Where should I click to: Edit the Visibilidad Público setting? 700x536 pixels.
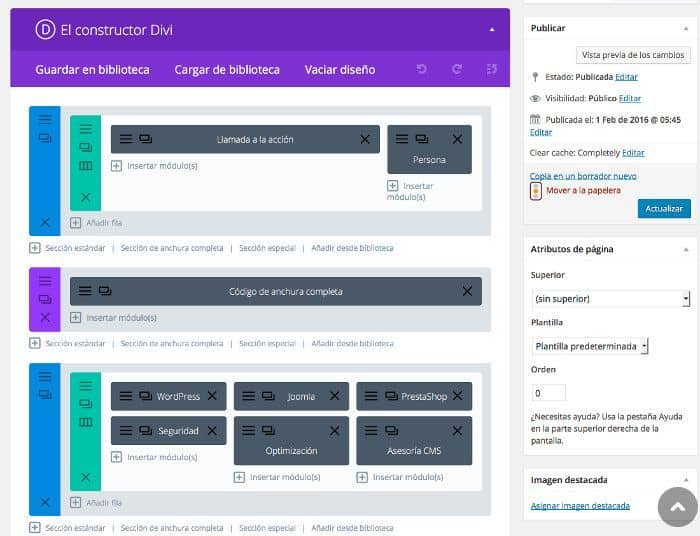click(x=629, y=98)
